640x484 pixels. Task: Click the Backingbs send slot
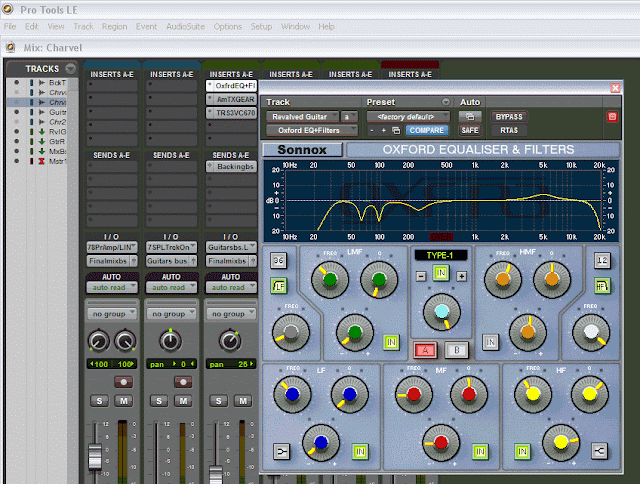231,167
